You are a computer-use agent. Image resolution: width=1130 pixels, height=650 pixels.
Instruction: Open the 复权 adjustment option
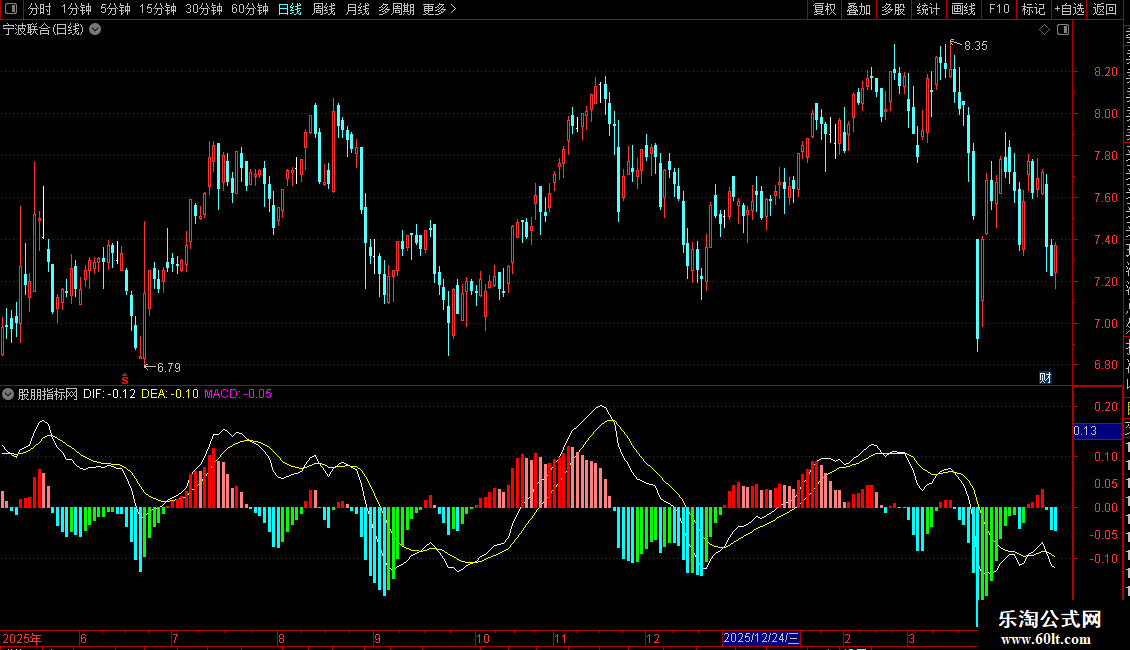pos(824,9)
